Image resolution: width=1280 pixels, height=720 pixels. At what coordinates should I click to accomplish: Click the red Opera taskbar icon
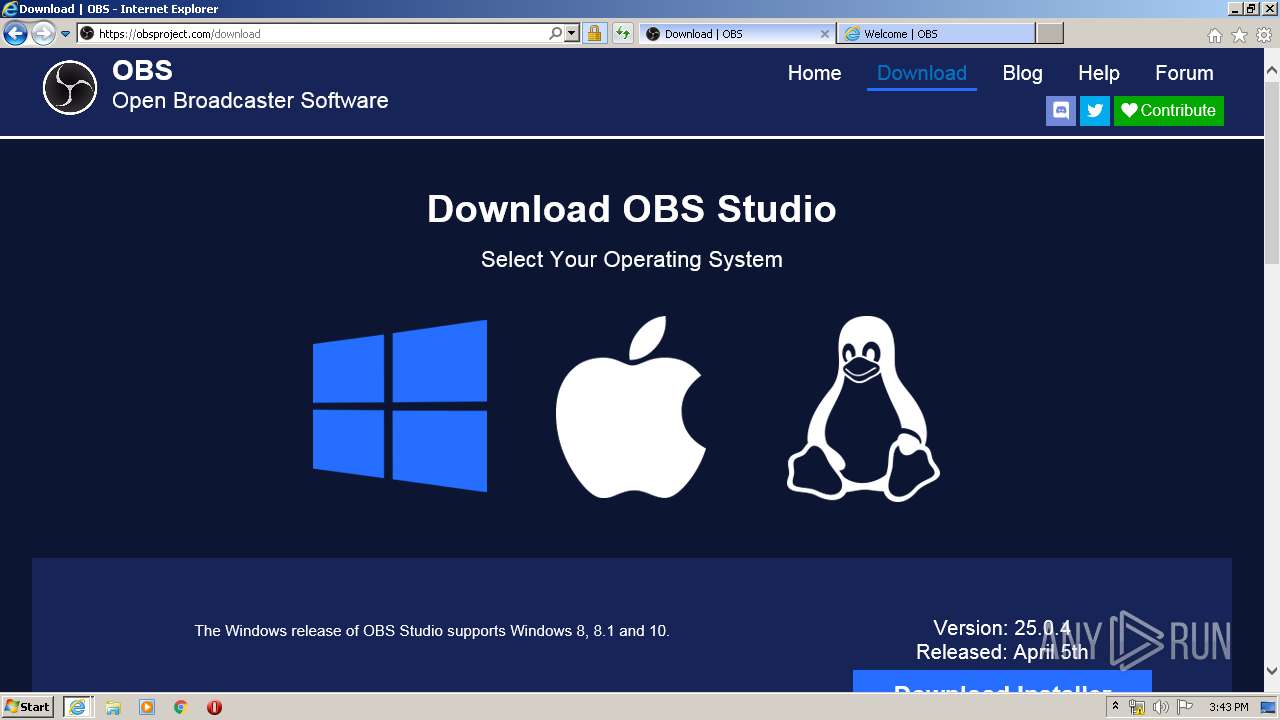pos(214,707)
